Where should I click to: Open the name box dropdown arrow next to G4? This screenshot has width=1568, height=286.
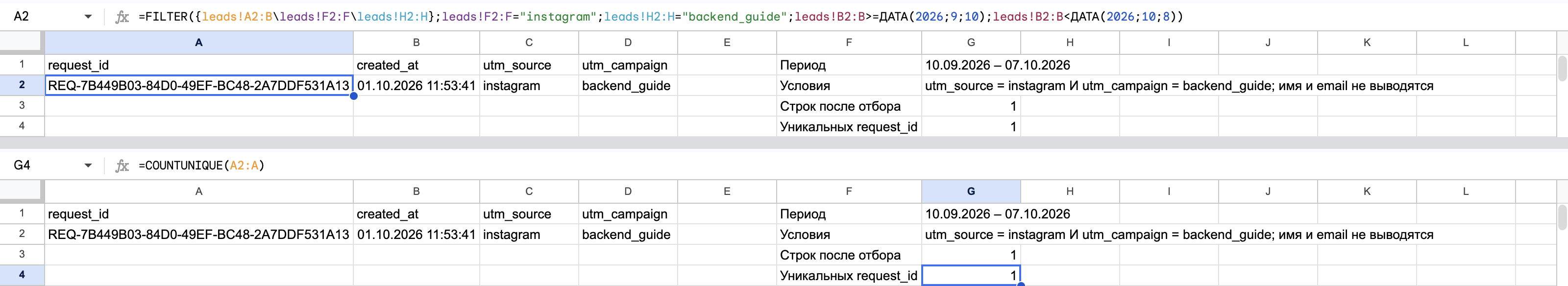(88, 166)
